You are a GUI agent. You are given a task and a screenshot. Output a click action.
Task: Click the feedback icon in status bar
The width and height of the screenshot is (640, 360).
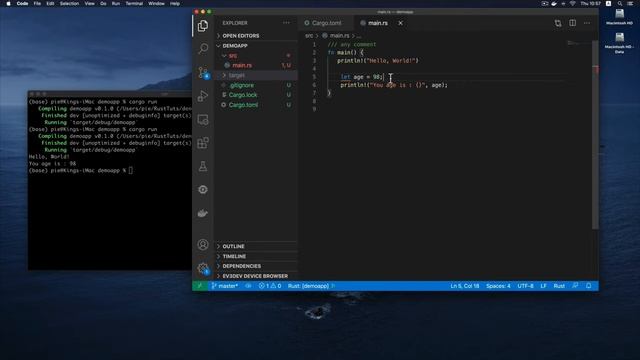click(x=575, y=286)
